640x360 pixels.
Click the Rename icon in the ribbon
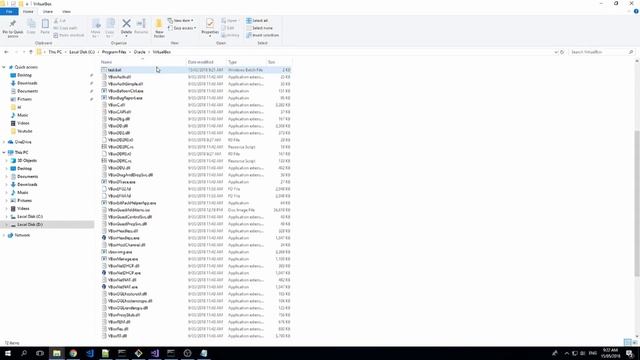[141, 24]
